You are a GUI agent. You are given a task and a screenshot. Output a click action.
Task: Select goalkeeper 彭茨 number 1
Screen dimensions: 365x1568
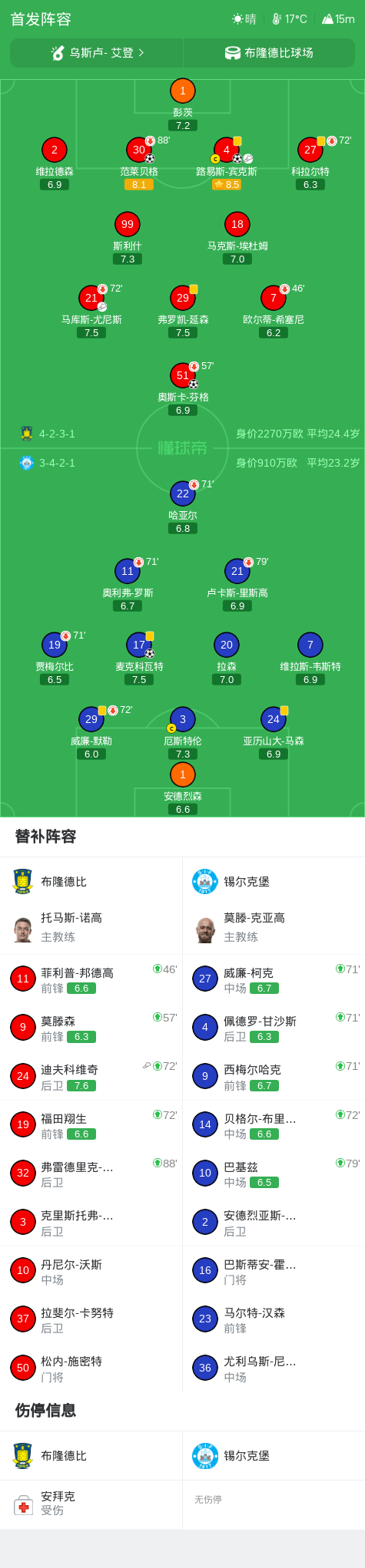182,91
